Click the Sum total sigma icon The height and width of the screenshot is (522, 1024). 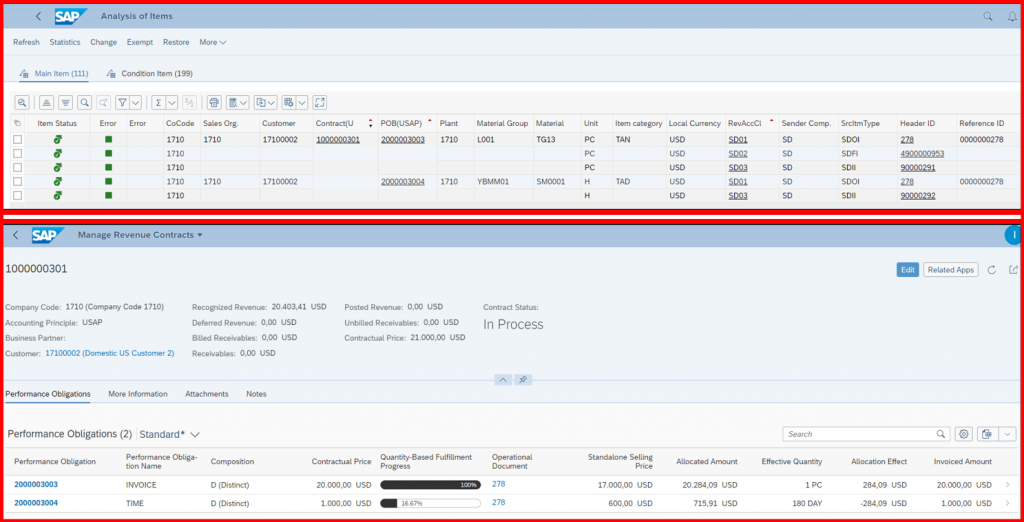158,102
